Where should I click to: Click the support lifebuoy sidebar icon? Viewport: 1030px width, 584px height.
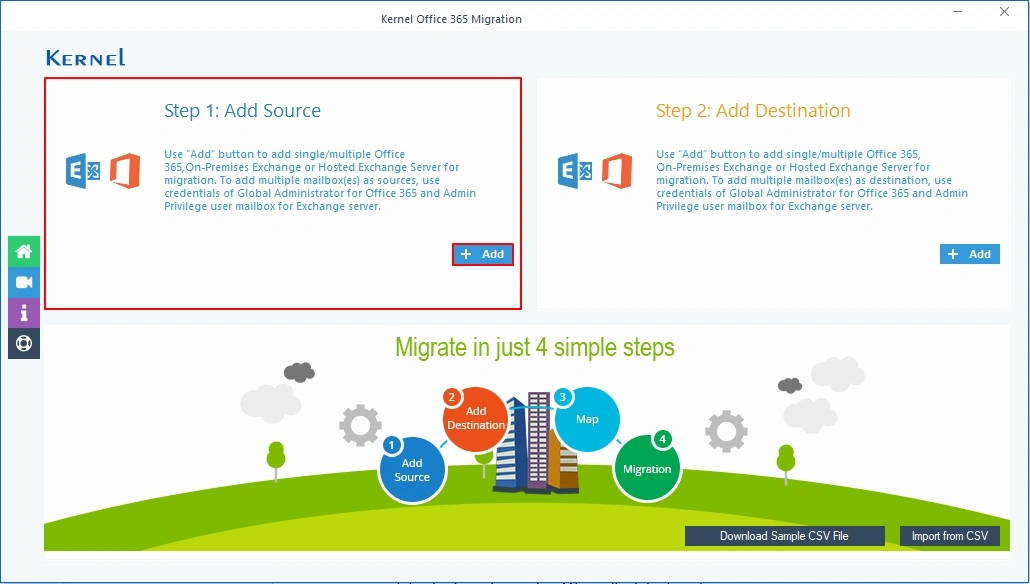point(23,343)
